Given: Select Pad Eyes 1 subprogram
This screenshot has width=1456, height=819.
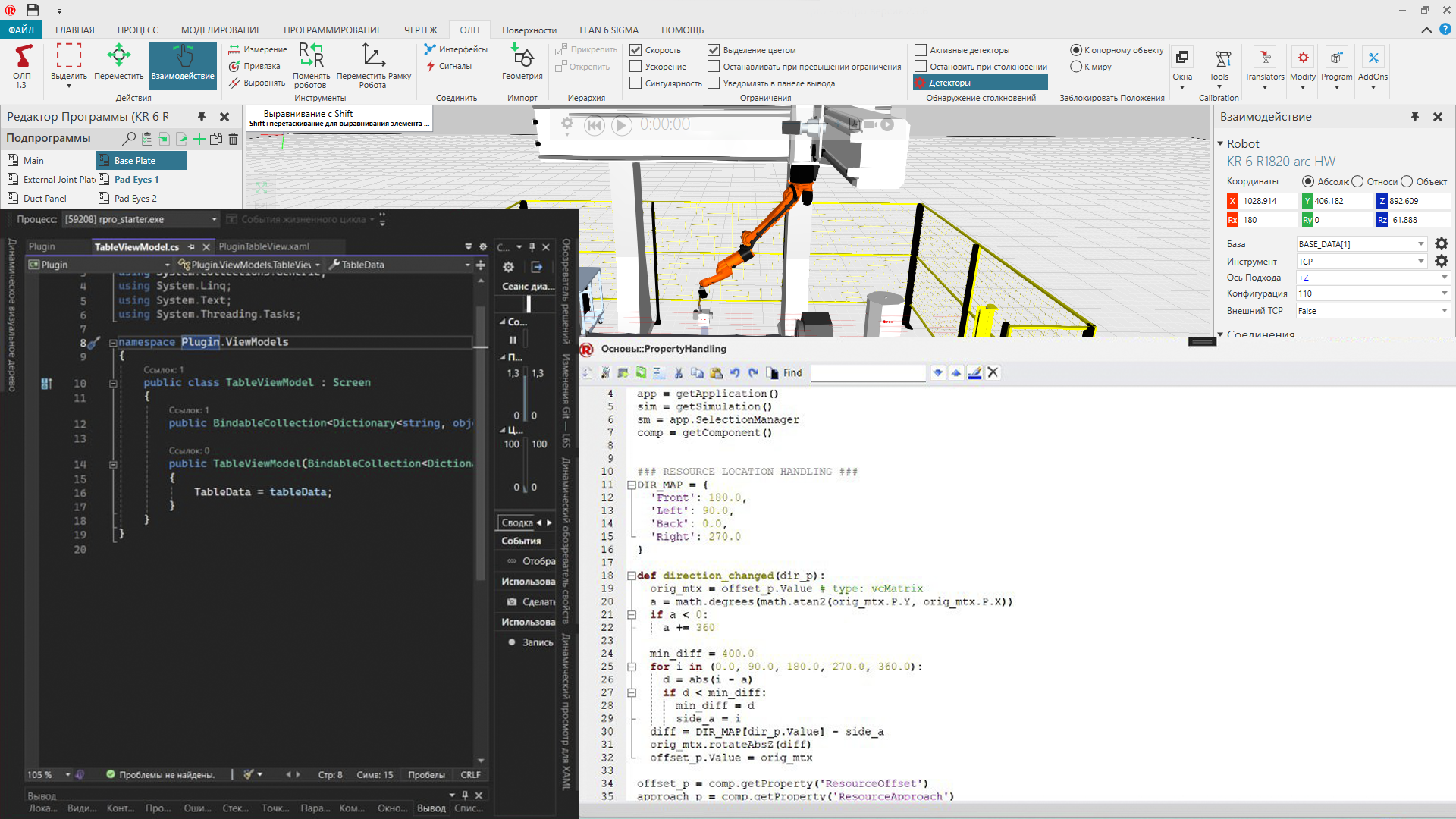Looking at the screenshot, I should (136, 180).
